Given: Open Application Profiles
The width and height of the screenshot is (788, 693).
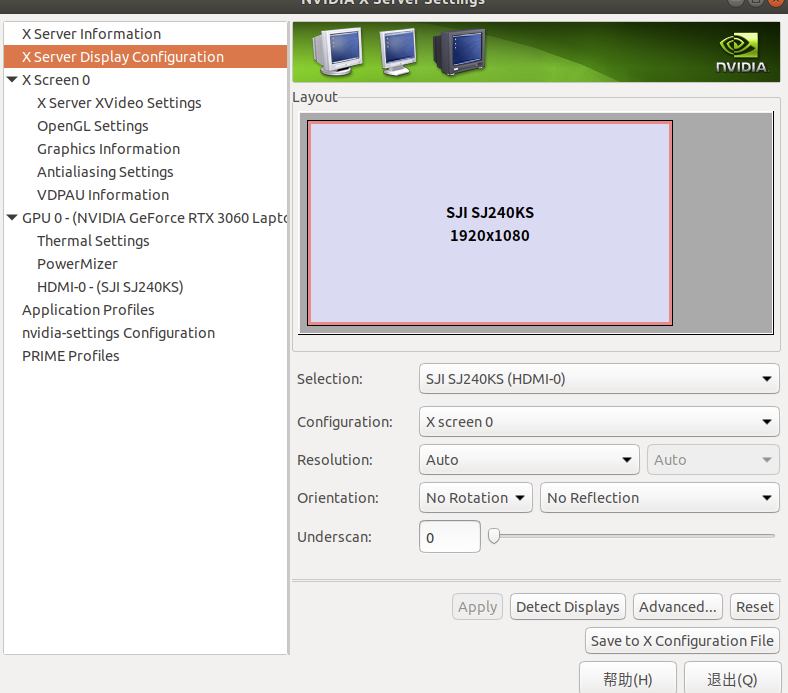Looking at the screenshot, I should click(x=88, y=310).
